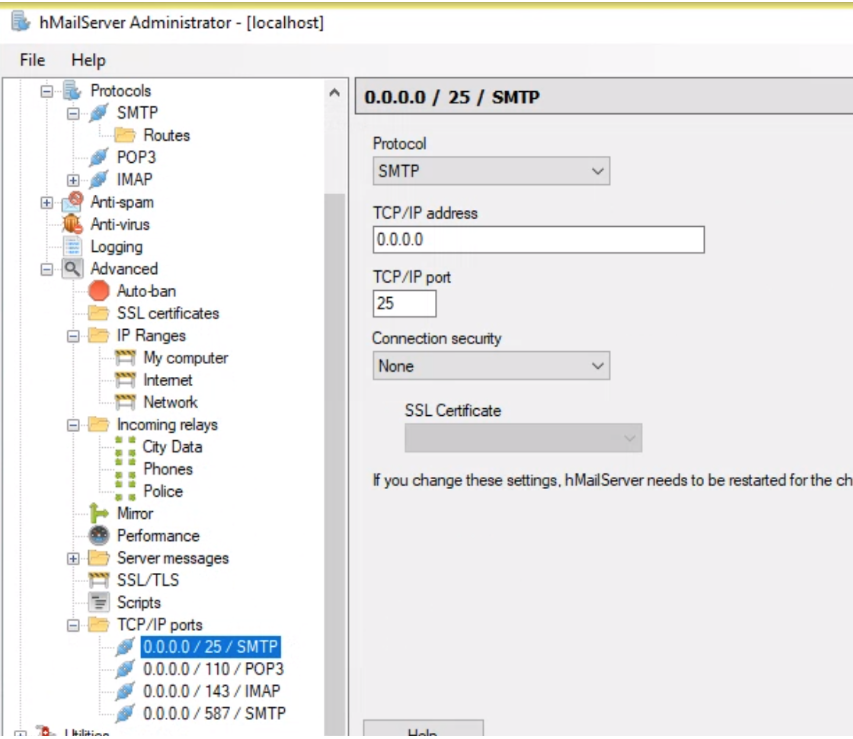Click the red Auto-ban stop icon
Image resolution: width=853 pixels, height=739 pixels.
click(x=98, y=291)
